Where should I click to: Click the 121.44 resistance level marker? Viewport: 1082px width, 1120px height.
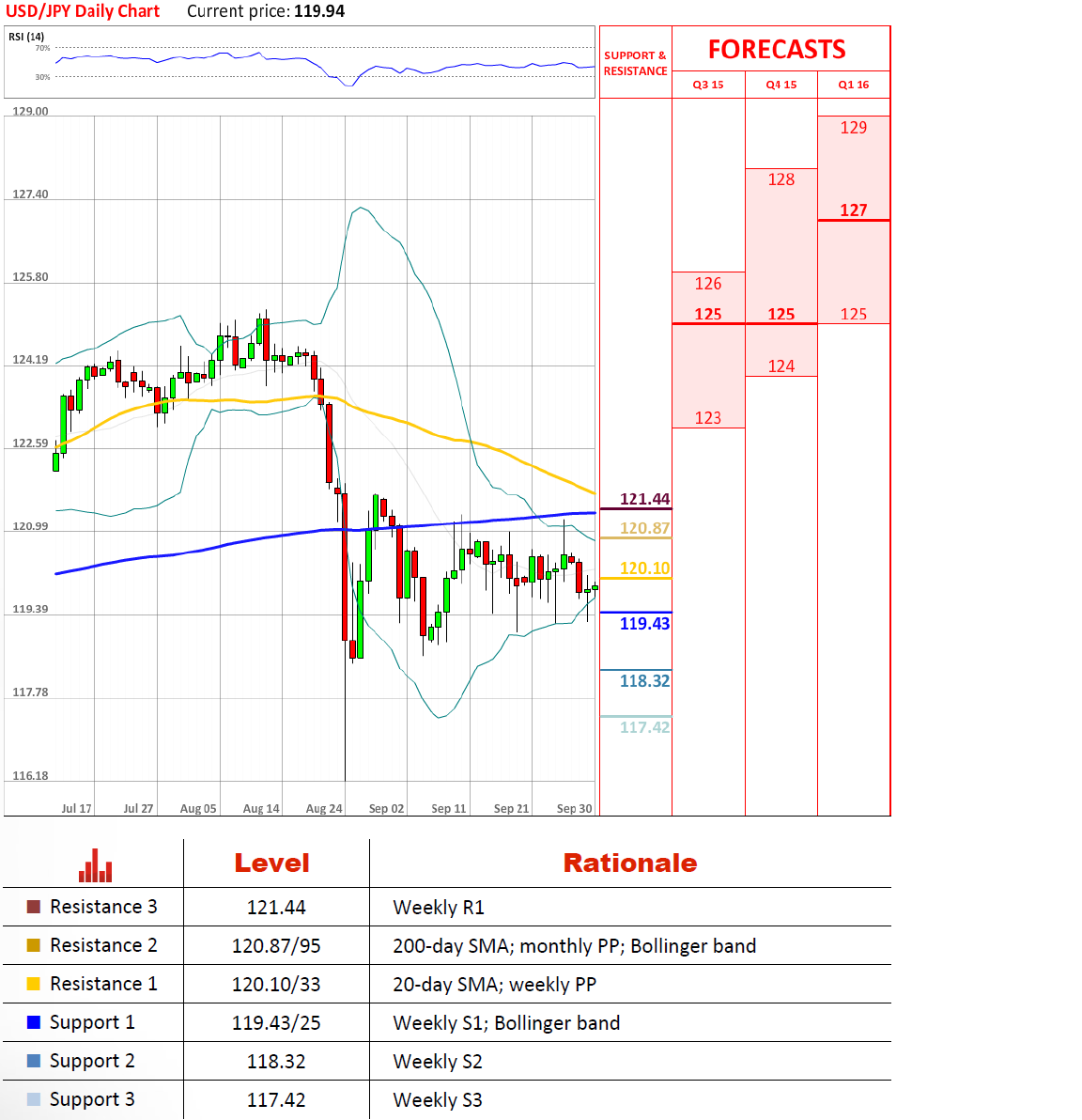[644, 499]
